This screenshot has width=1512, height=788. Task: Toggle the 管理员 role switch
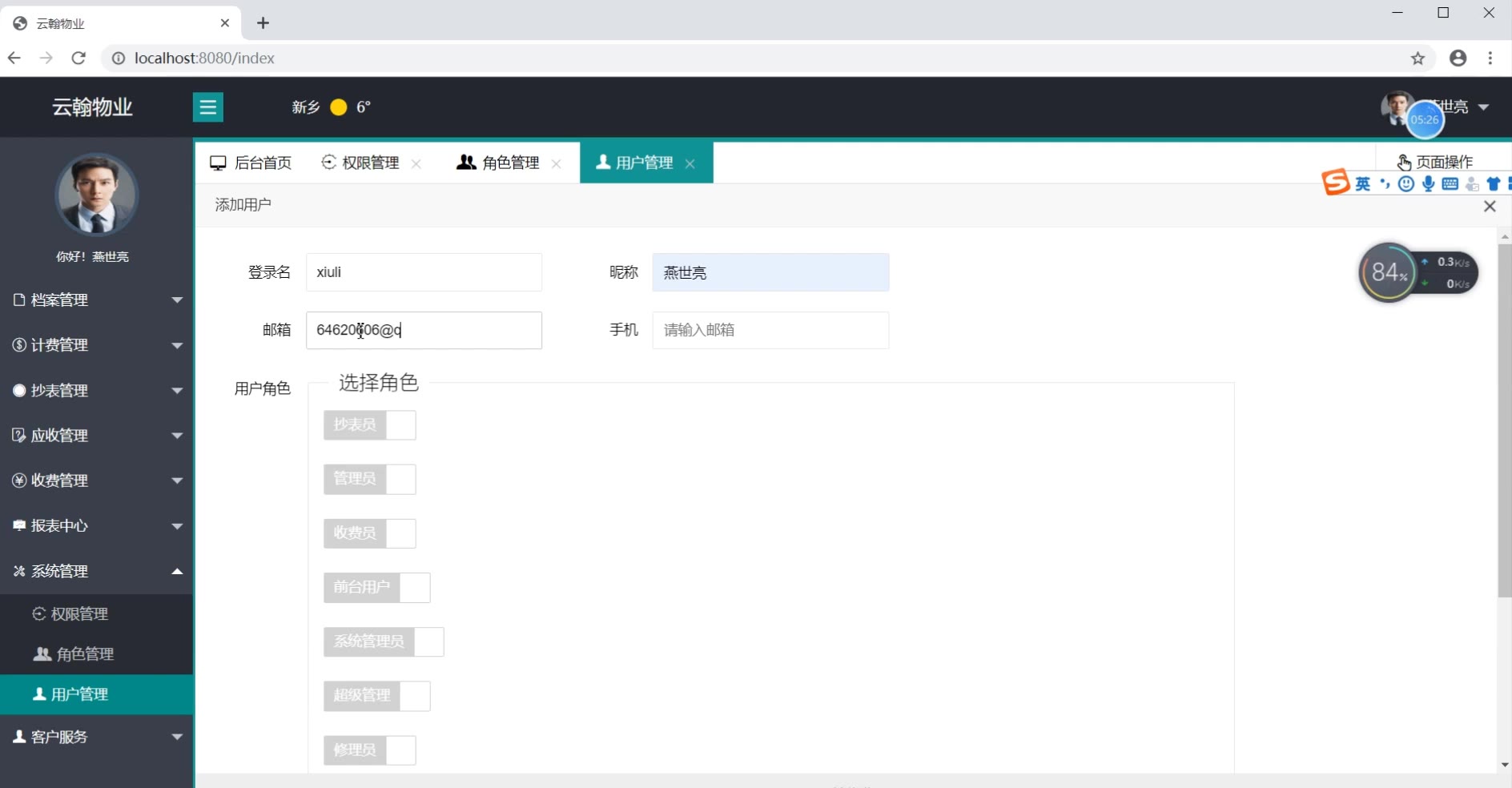pyautogui.click(x=370, y=480)
